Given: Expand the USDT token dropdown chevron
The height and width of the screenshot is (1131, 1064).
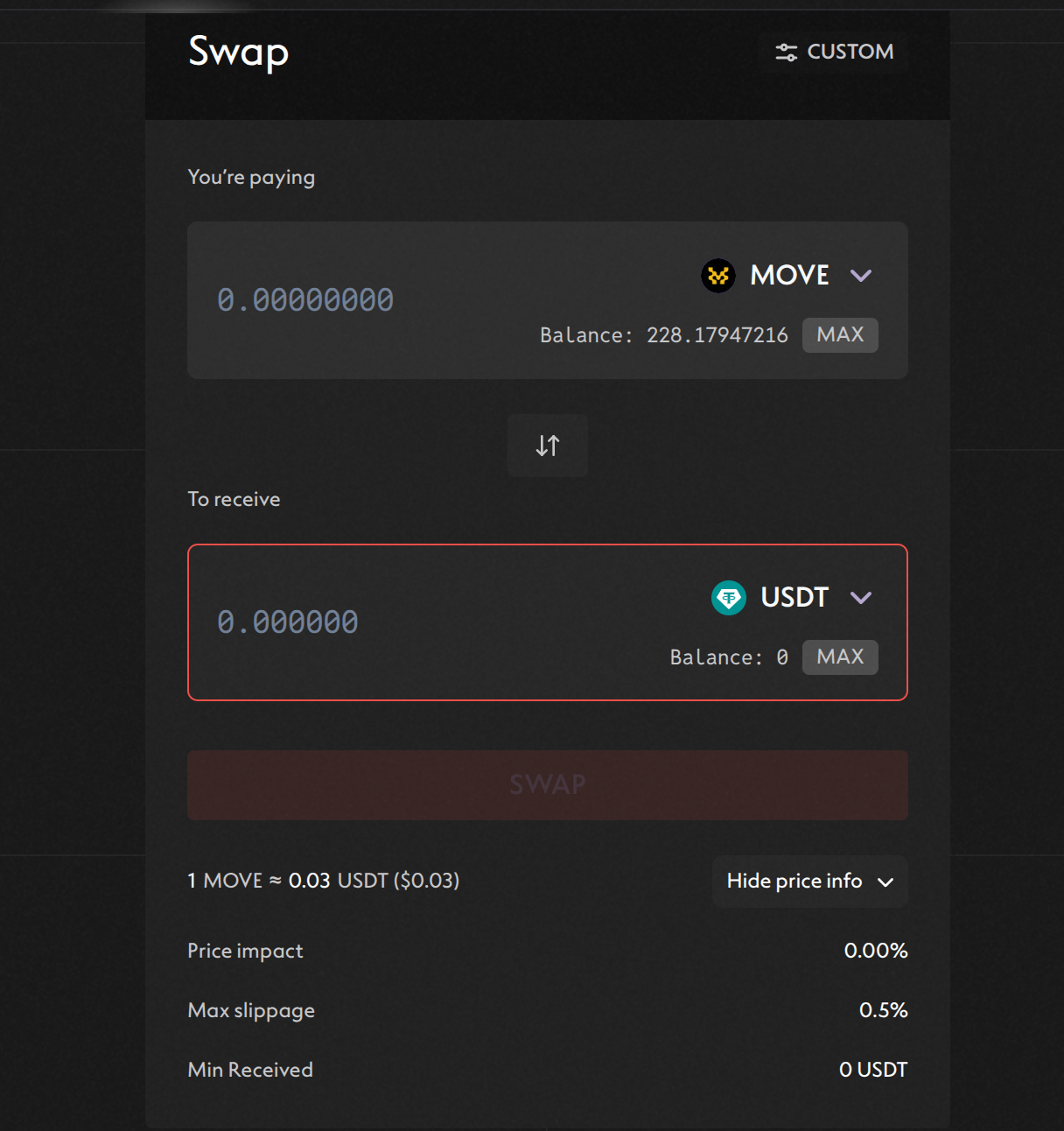Looking at the screenshot, I should point(861,598).
